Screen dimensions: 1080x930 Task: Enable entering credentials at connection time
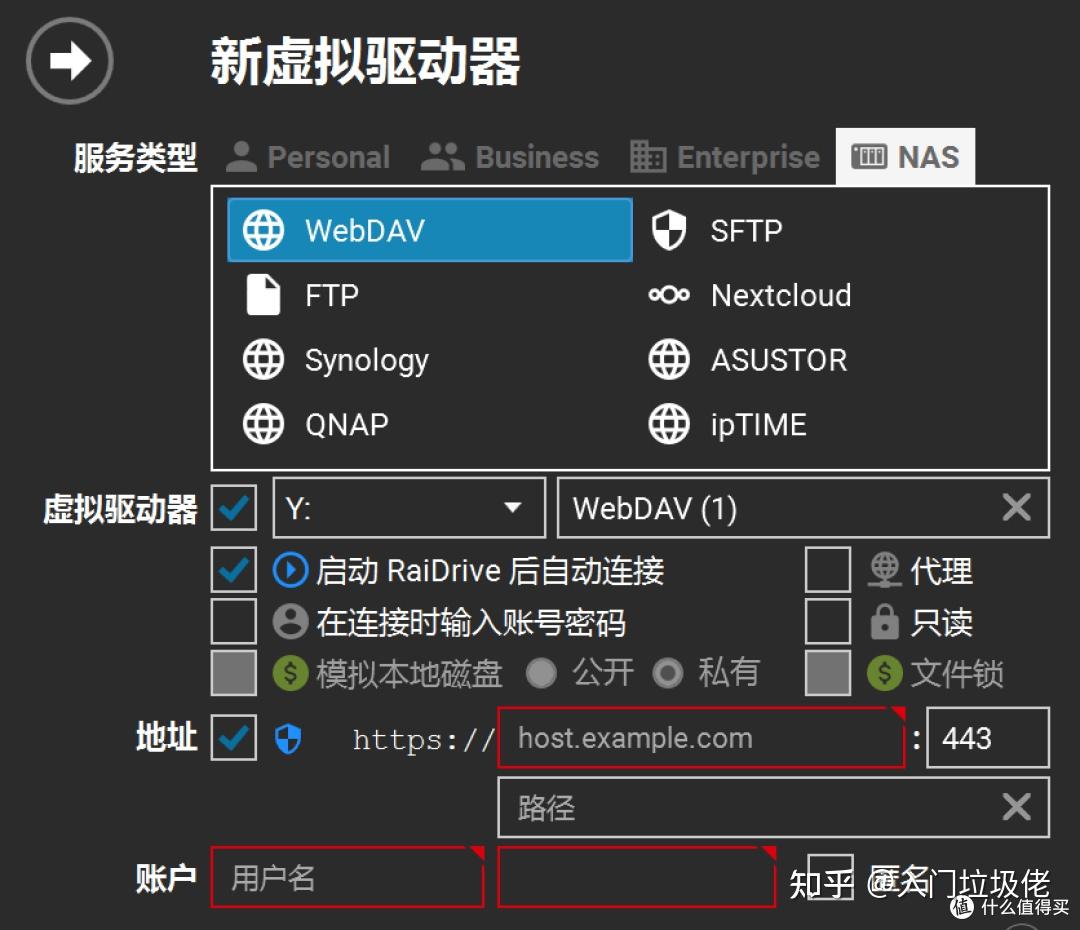click(234, 621)
